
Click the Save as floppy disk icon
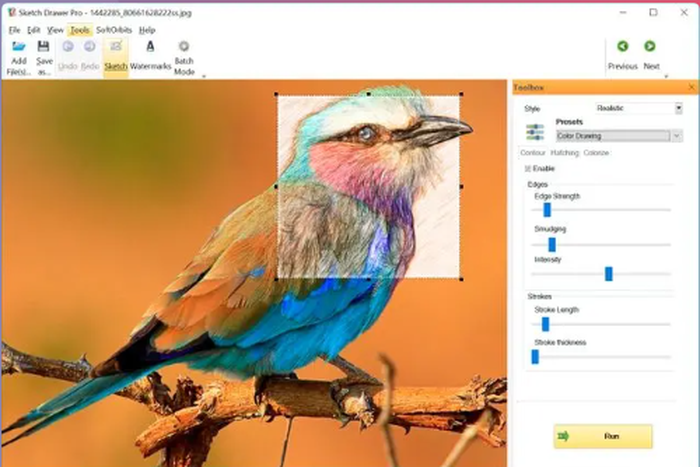pyautogui.click(x=44, y=46)
